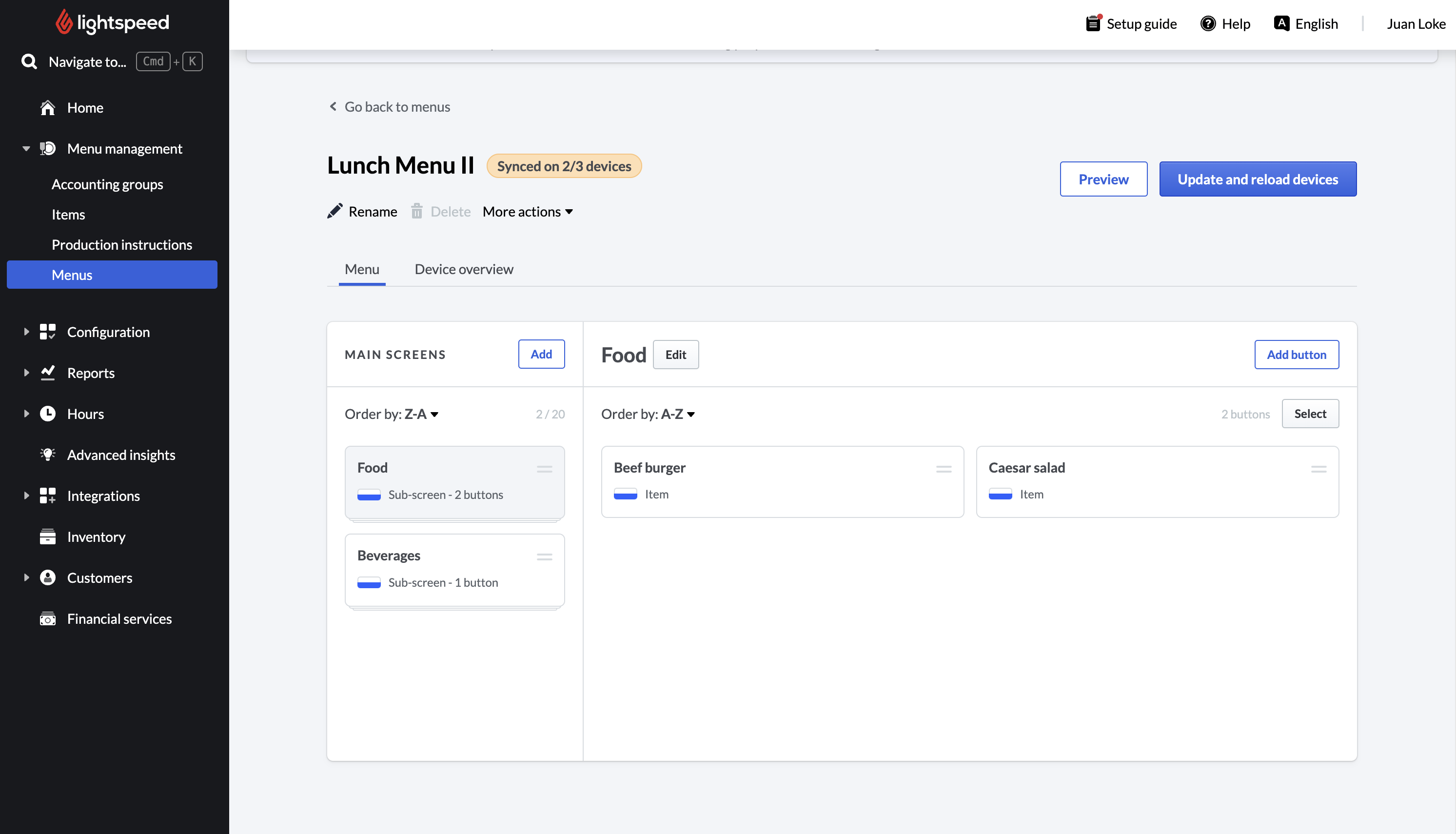Click the Select button
Screen dimensions: 1456x834
(x=1310, y=414)
